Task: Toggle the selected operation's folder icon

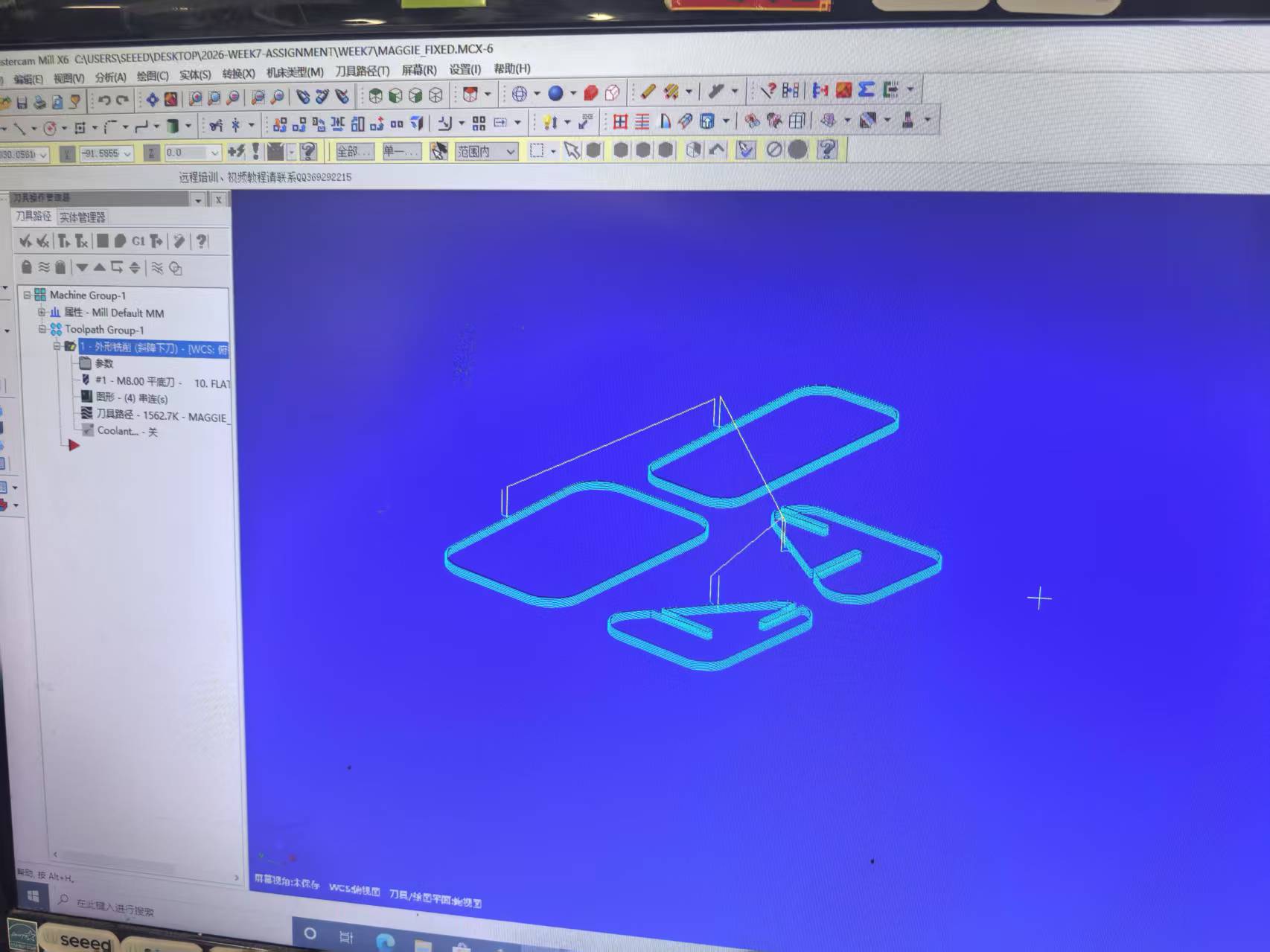Action: (x=70, y=346)
